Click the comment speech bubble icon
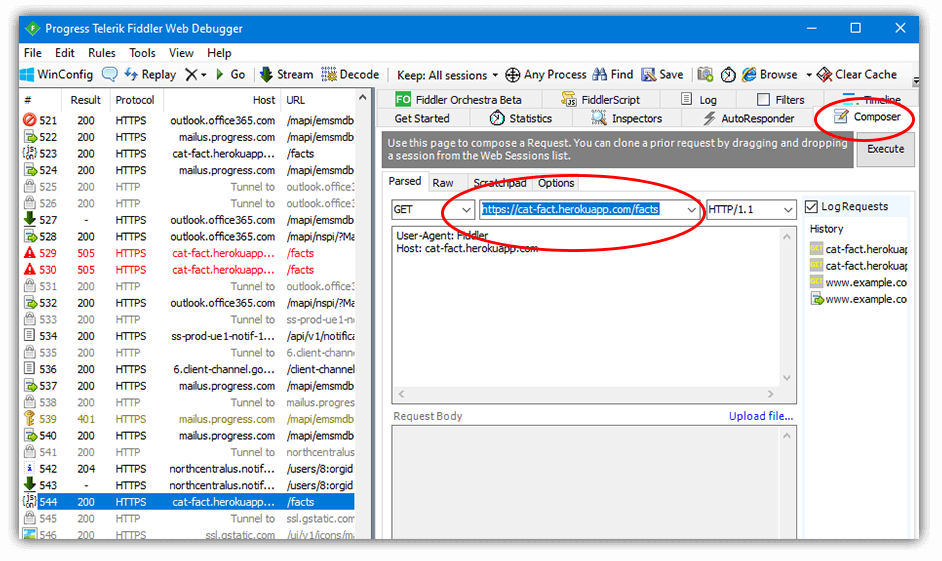 coord(109,74)
